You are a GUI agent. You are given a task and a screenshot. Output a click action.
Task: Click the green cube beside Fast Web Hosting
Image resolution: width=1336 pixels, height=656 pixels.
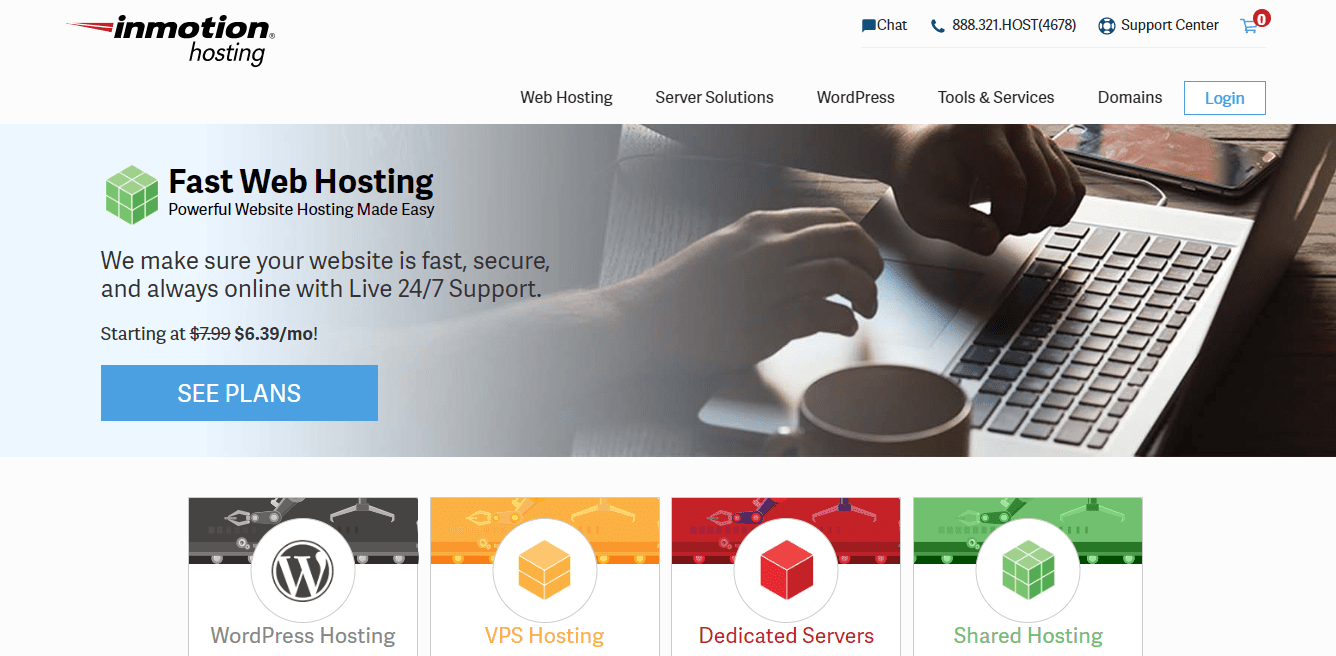132,194
